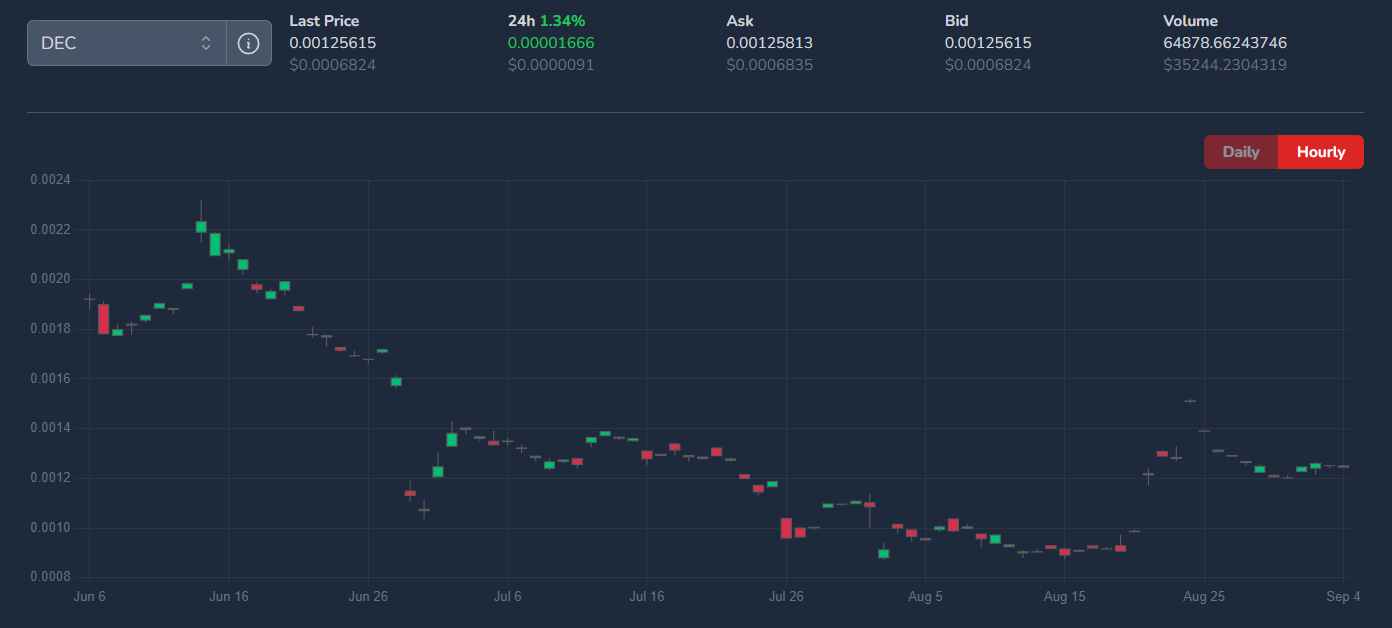Image resolution: width=1392 pixels, height=628 pixels.
Task: Click the 0.0012 price axis label
Action: pos(50,478)
